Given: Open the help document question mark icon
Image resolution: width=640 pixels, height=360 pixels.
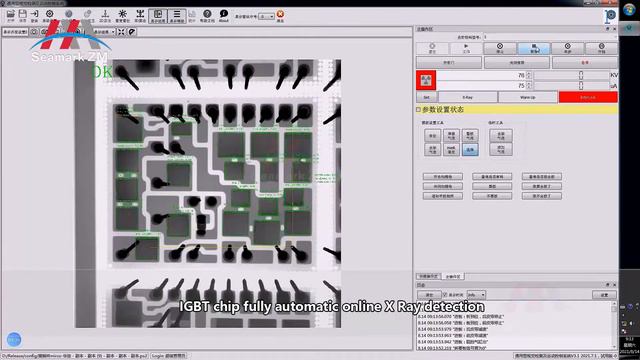Looking at the screenshot, I should tap(207, 16).
